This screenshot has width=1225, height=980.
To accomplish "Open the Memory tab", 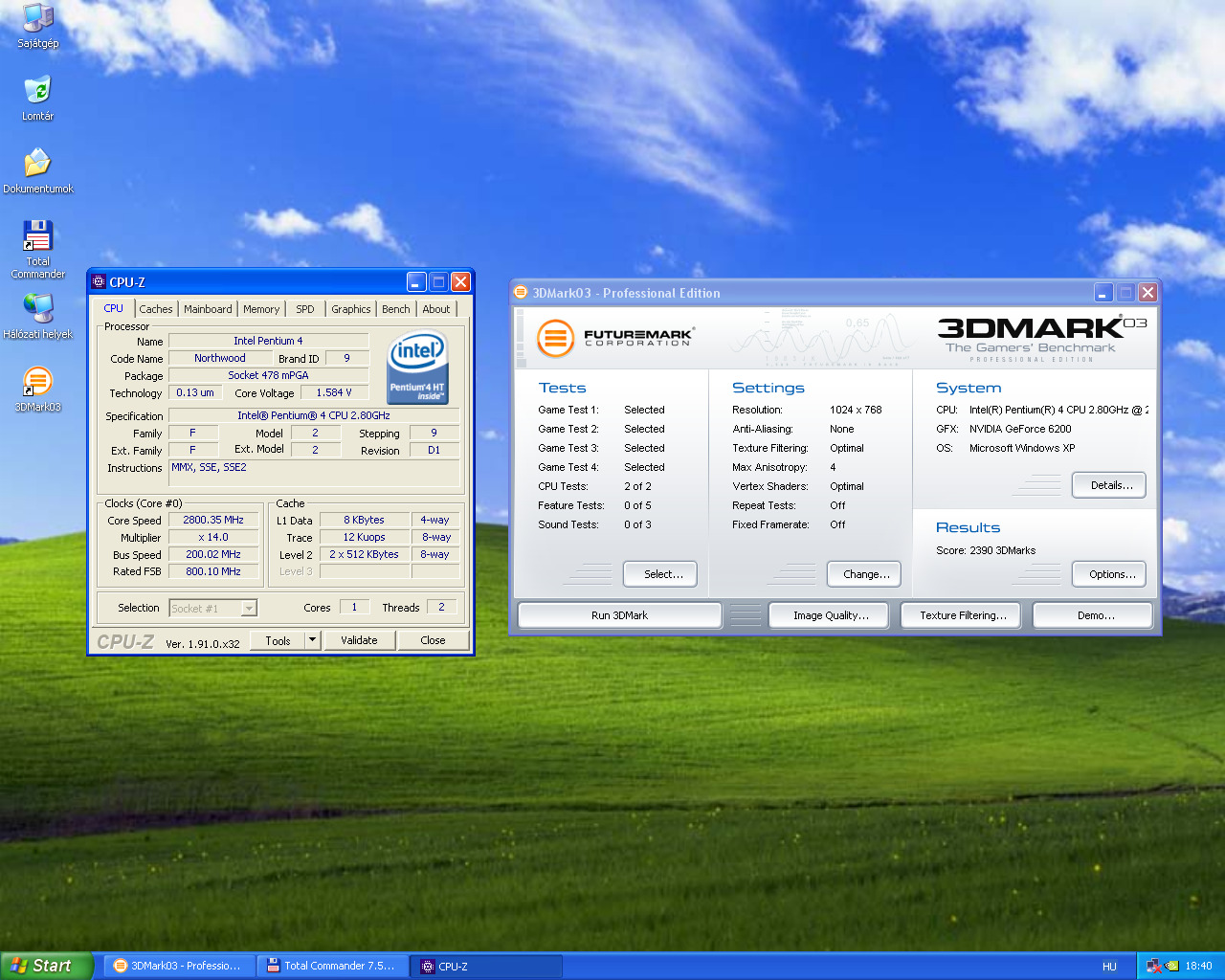I will tap(261, 309).
